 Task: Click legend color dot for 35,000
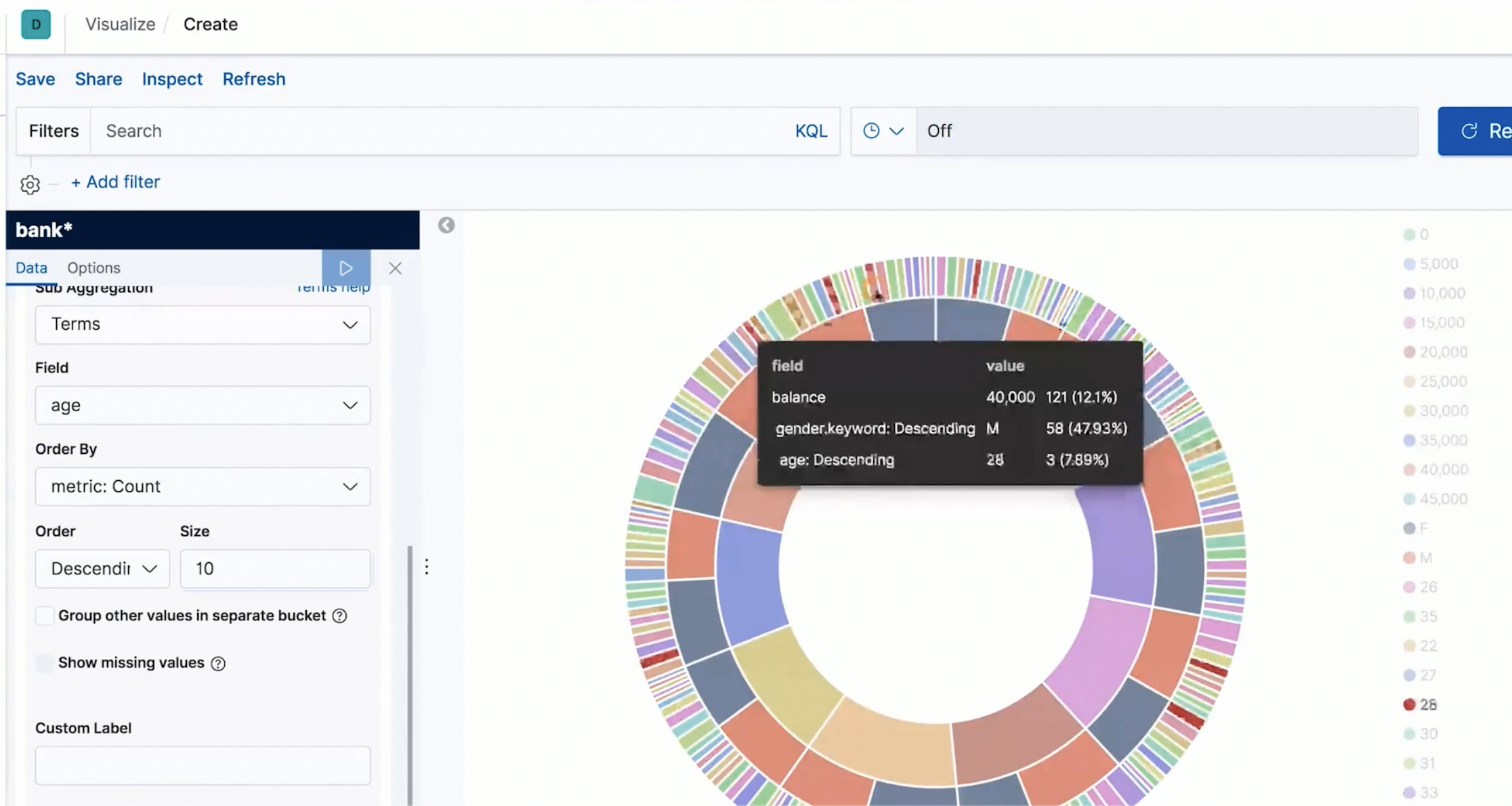click(1409, 440)
